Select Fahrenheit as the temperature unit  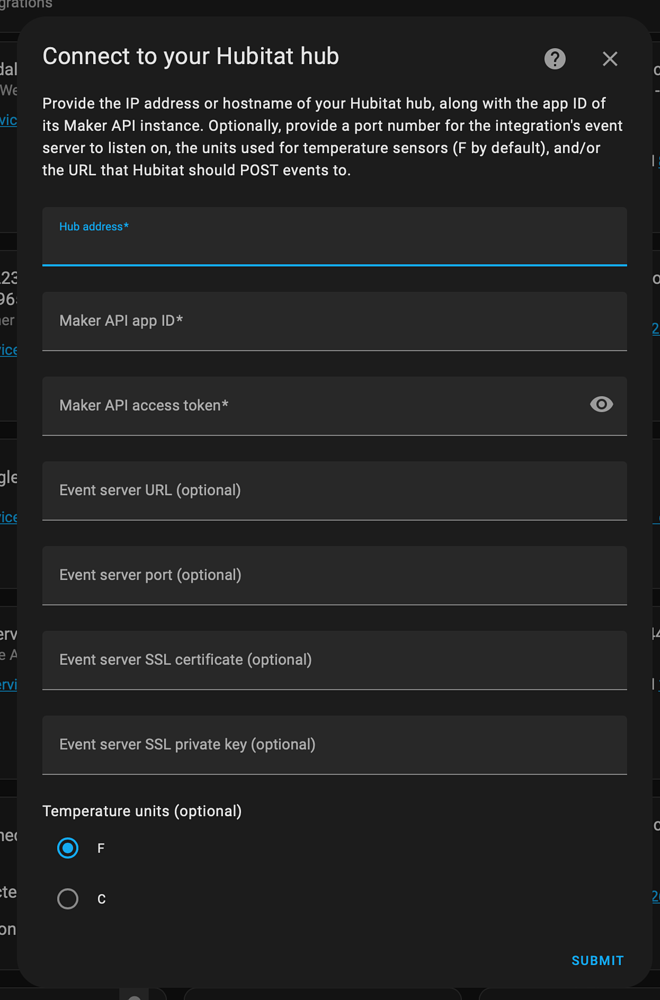(x=67, y=847)
